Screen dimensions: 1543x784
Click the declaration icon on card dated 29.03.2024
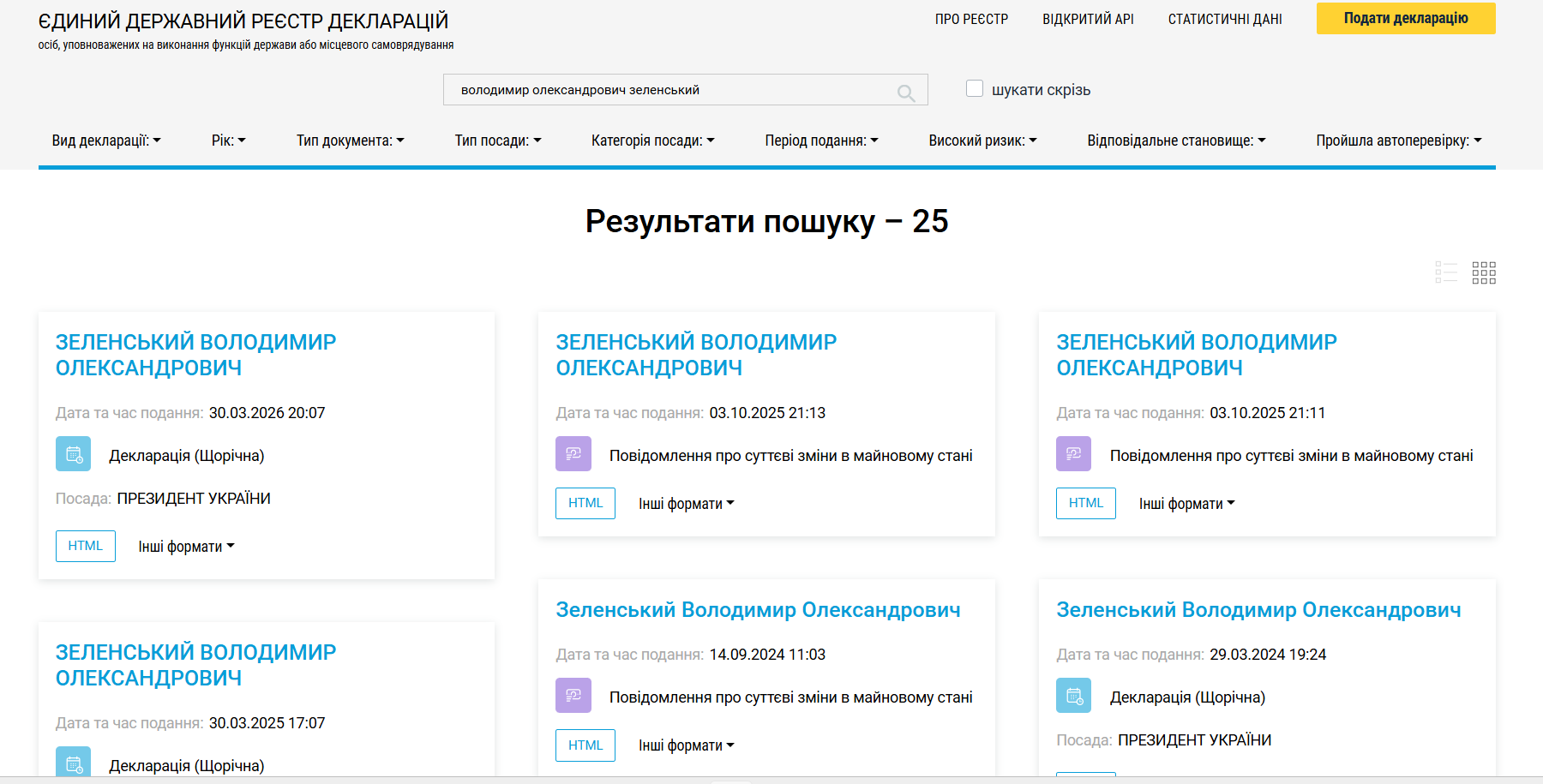tap(1072, 696)
